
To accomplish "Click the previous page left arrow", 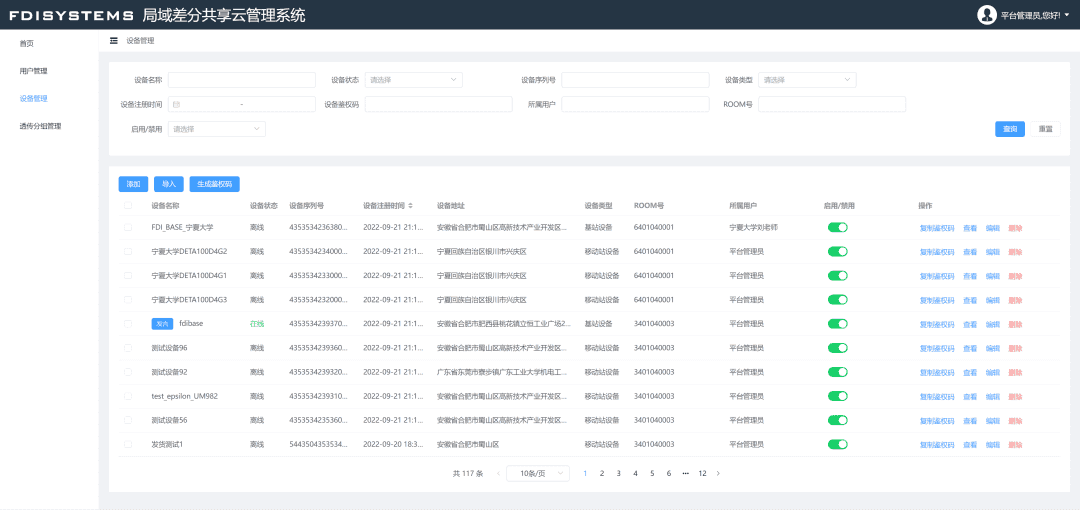I will point(498,473).
